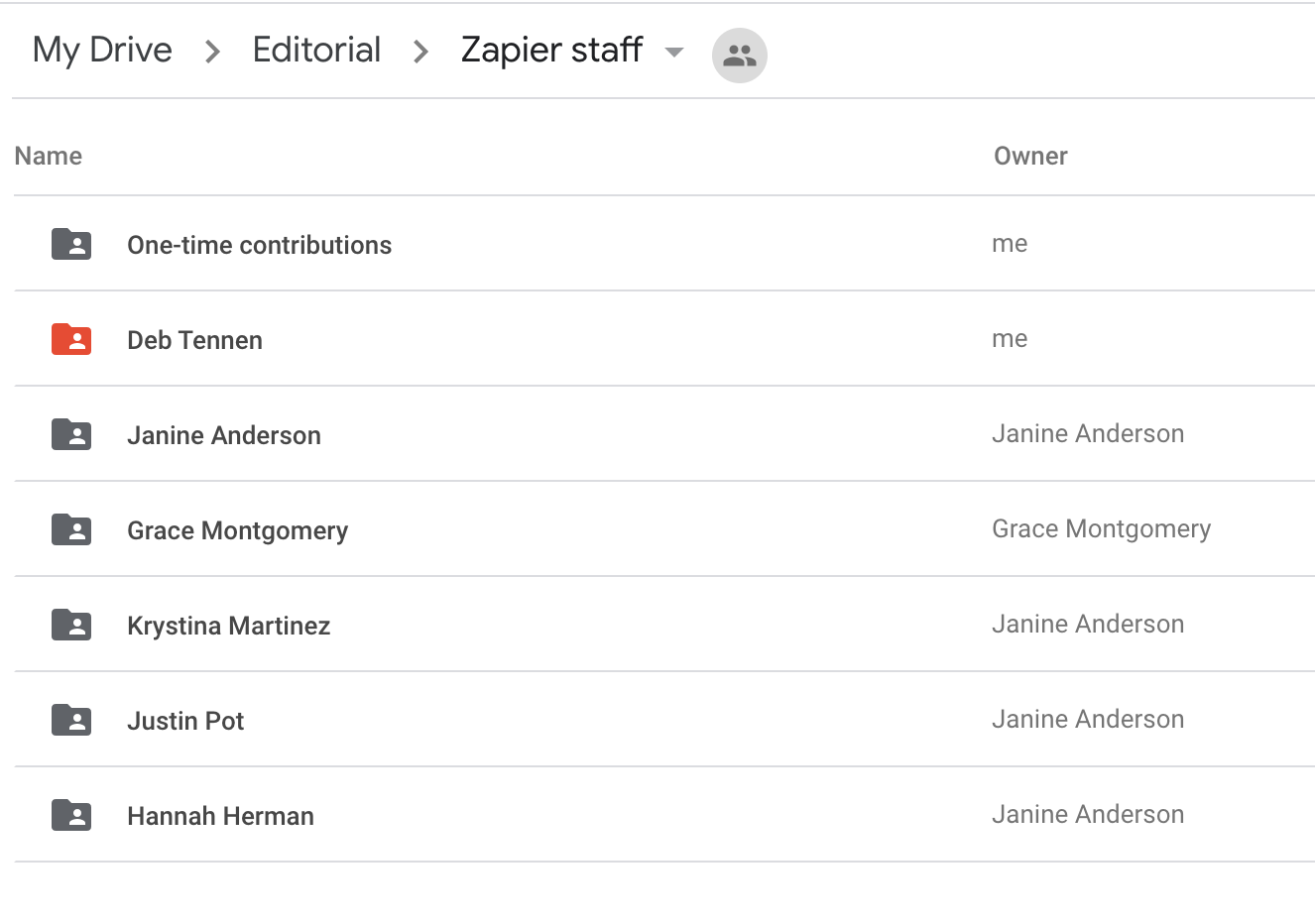Click the Krystina Martinez folder name

click(x=229, y=627)
